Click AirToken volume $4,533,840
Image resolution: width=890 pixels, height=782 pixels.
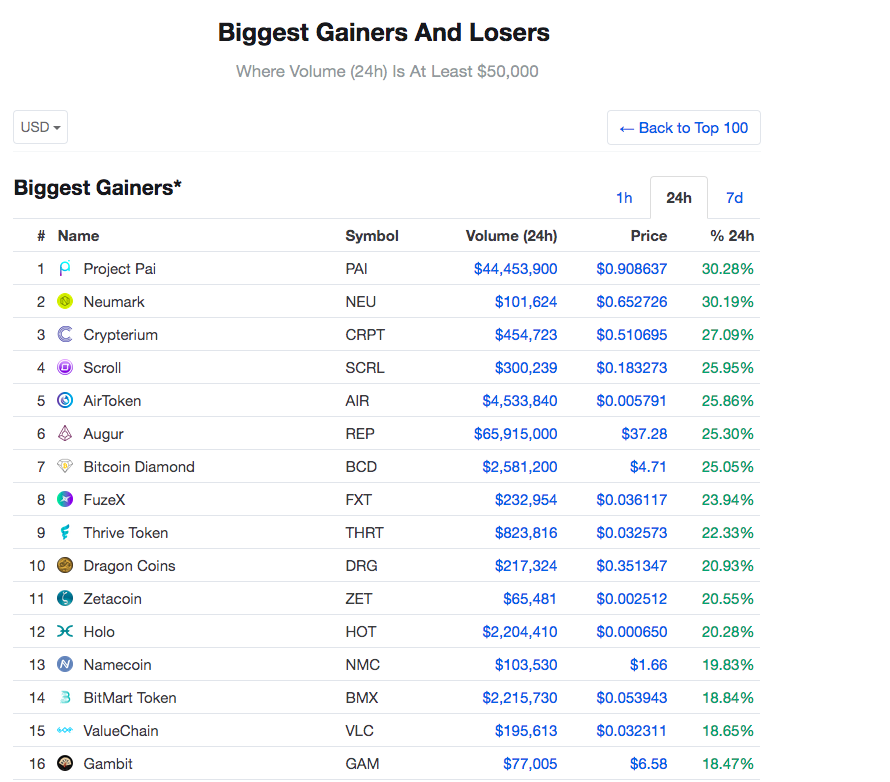[520, 401]
